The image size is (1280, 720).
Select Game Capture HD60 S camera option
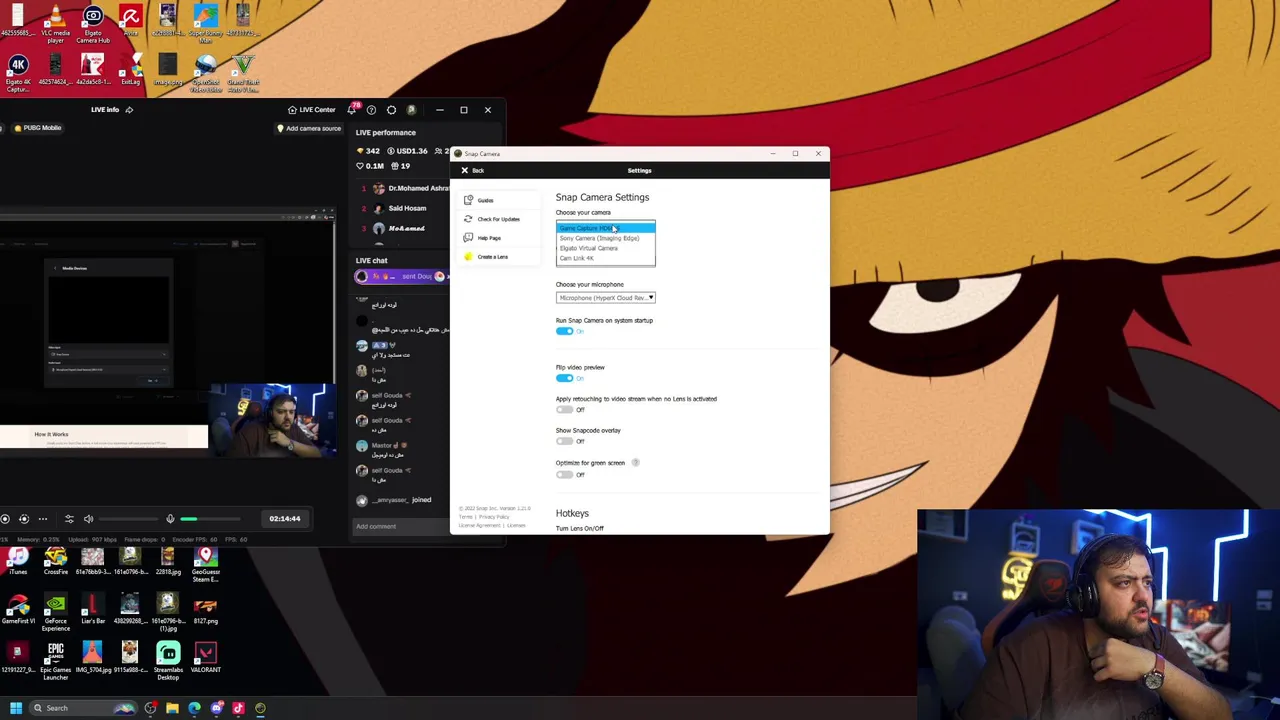606,228
